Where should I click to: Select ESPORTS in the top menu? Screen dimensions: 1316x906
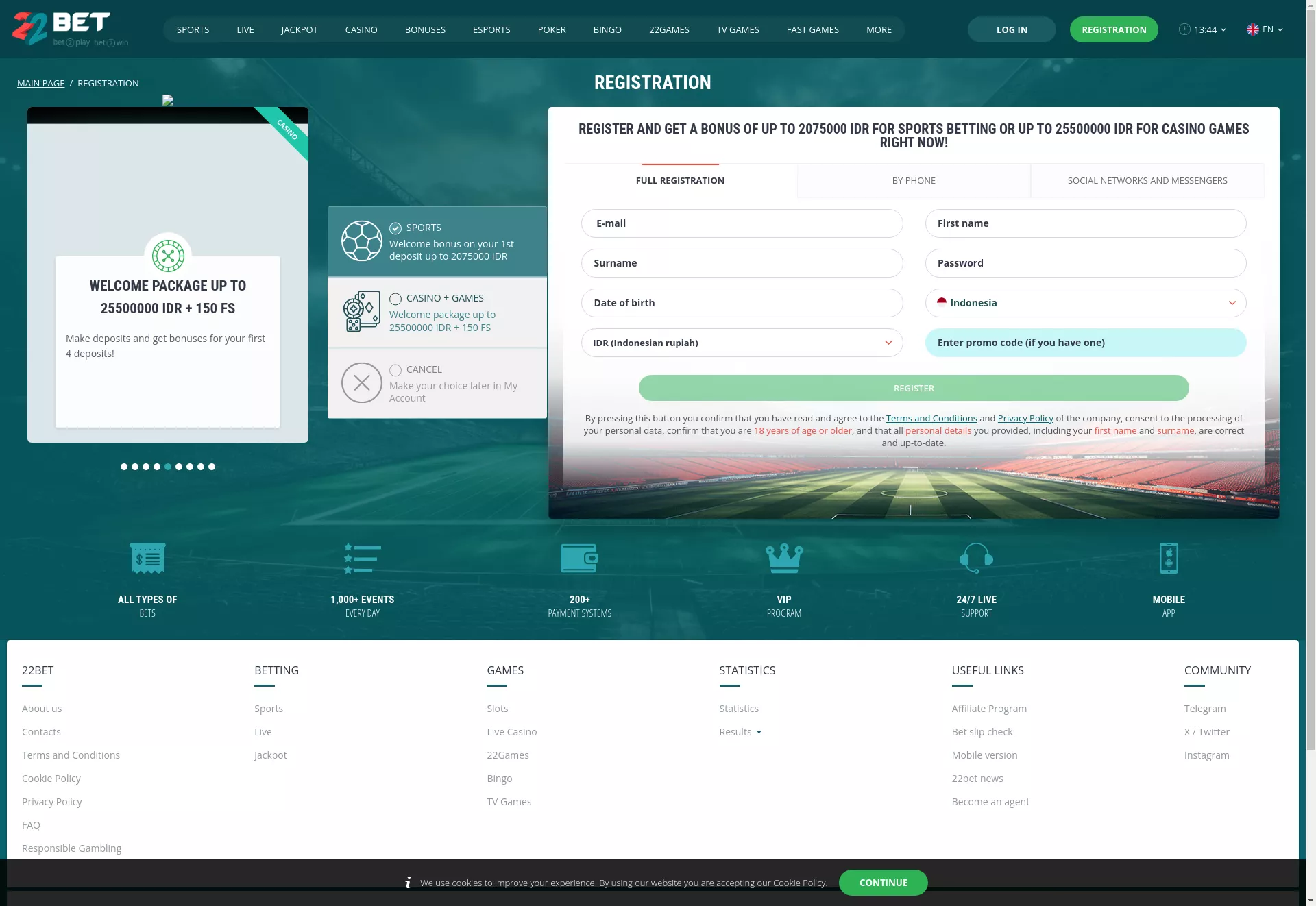coord(491,29)
